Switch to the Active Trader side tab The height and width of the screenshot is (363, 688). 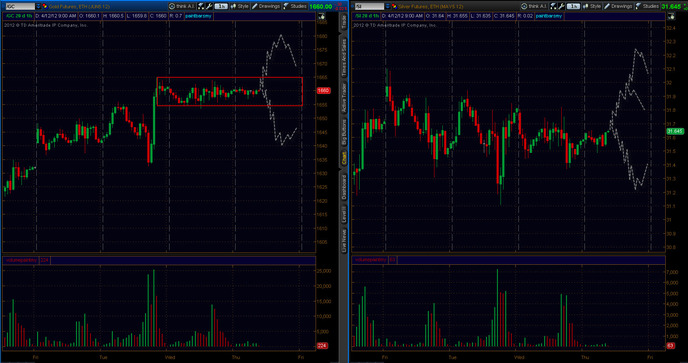click(344, 97)
